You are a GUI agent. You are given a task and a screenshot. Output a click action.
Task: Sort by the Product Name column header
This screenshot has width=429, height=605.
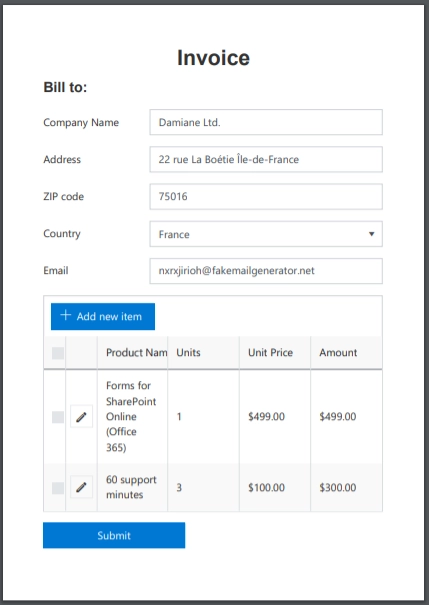click(x=132, y=353)
